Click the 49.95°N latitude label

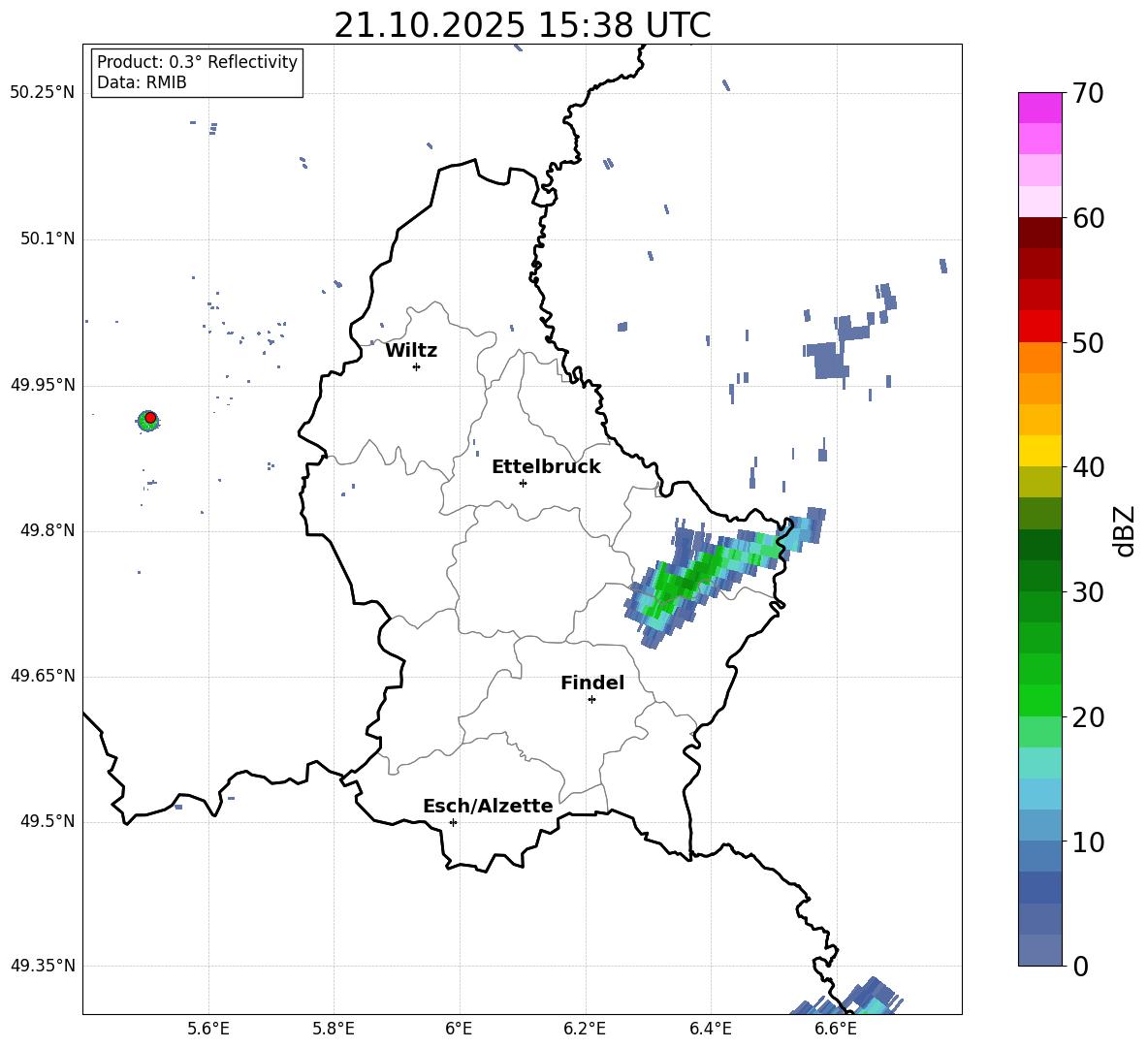(x=43, y=385)
